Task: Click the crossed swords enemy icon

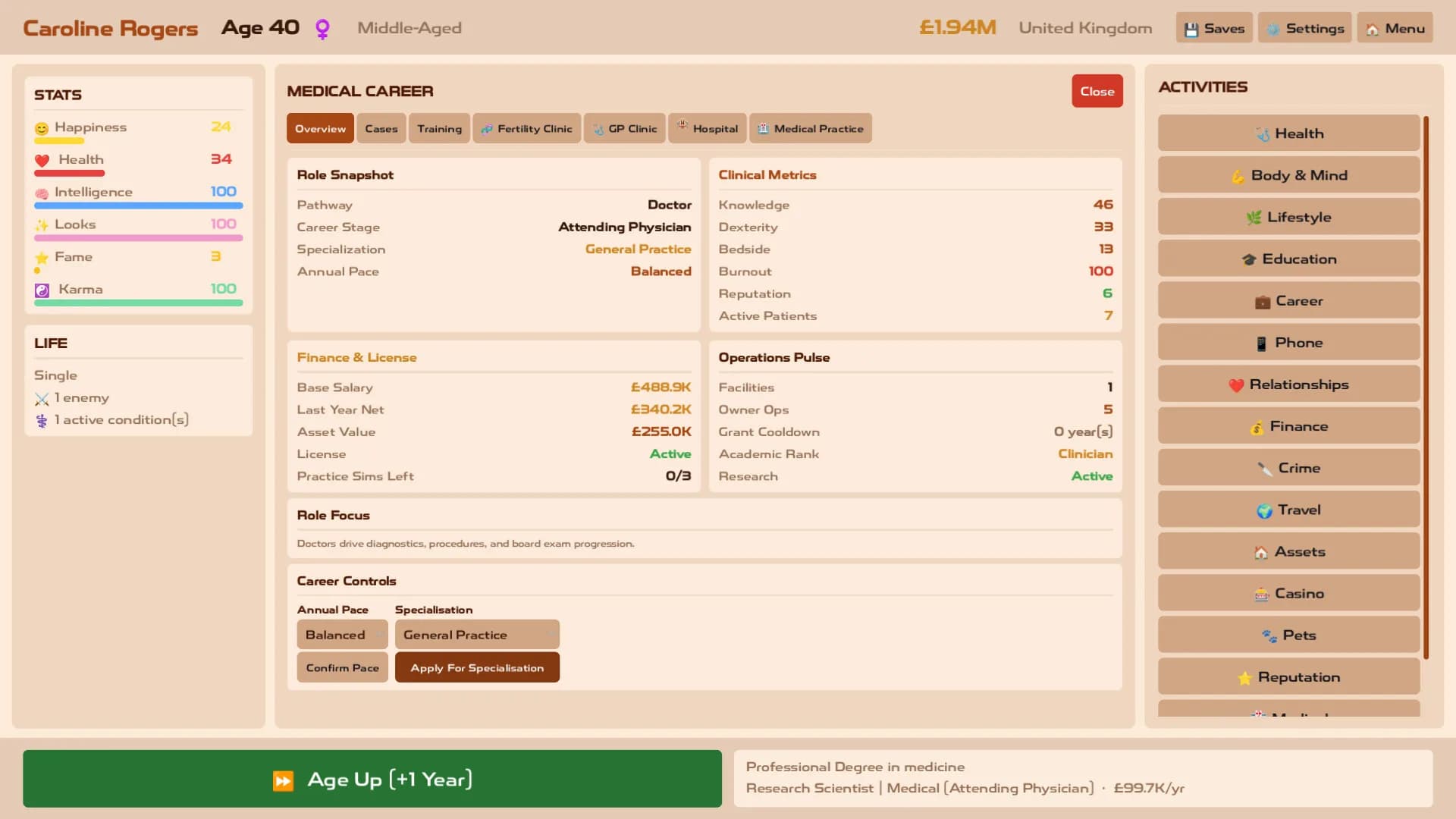Action: tap(42, 399)
